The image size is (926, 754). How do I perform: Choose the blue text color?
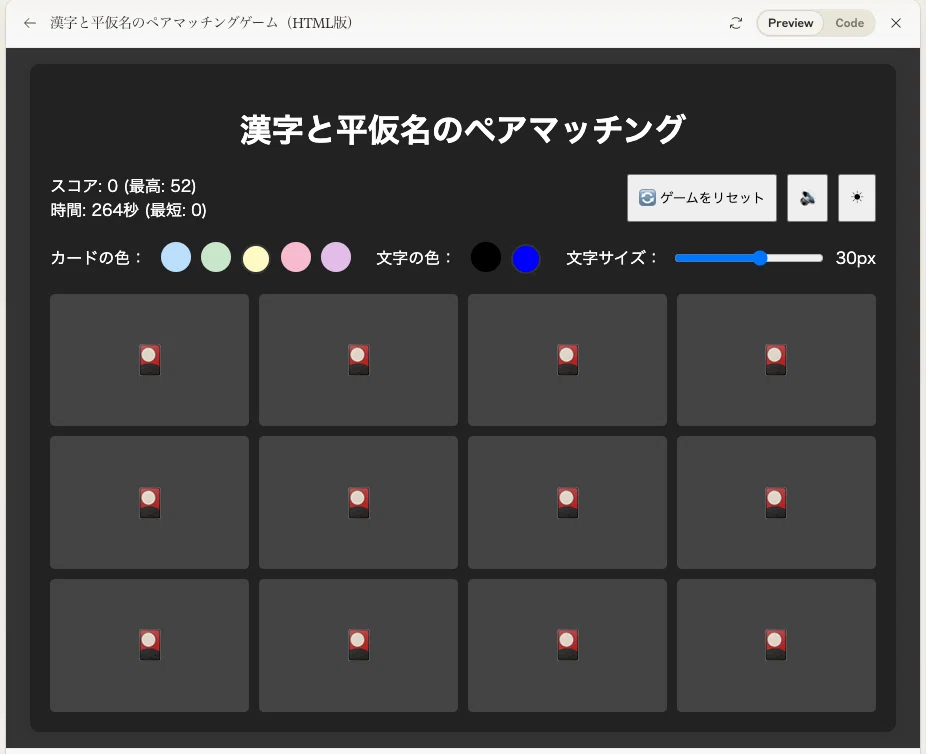(x=526, y=259)
